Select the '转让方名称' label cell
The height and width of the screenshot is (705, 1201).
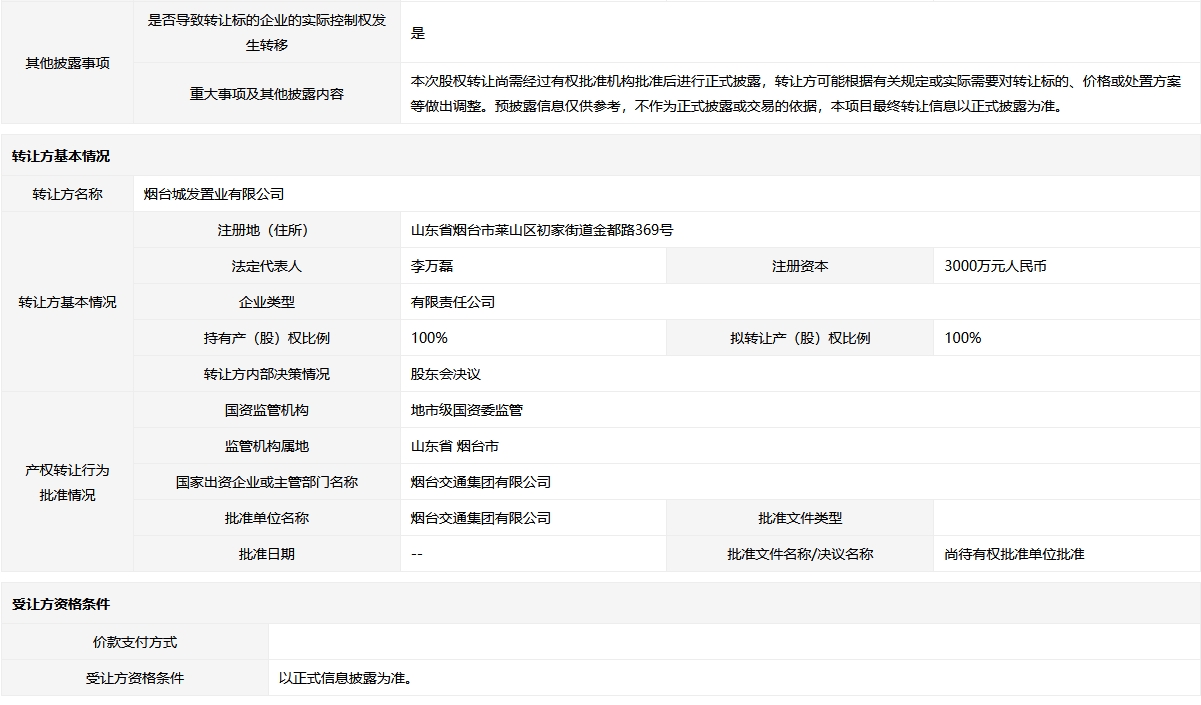pos(67,194)
